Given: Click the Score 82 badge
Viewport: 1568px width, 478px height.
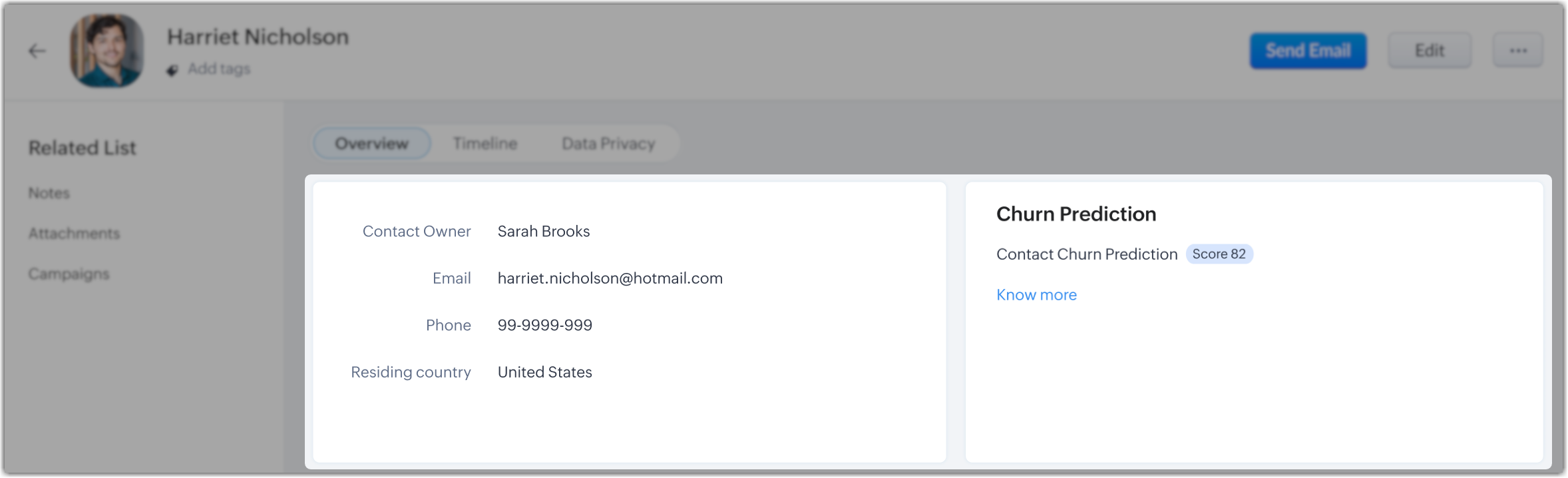Looking at the screenshot, I should pyautogui.click(x=1219, y=254).
